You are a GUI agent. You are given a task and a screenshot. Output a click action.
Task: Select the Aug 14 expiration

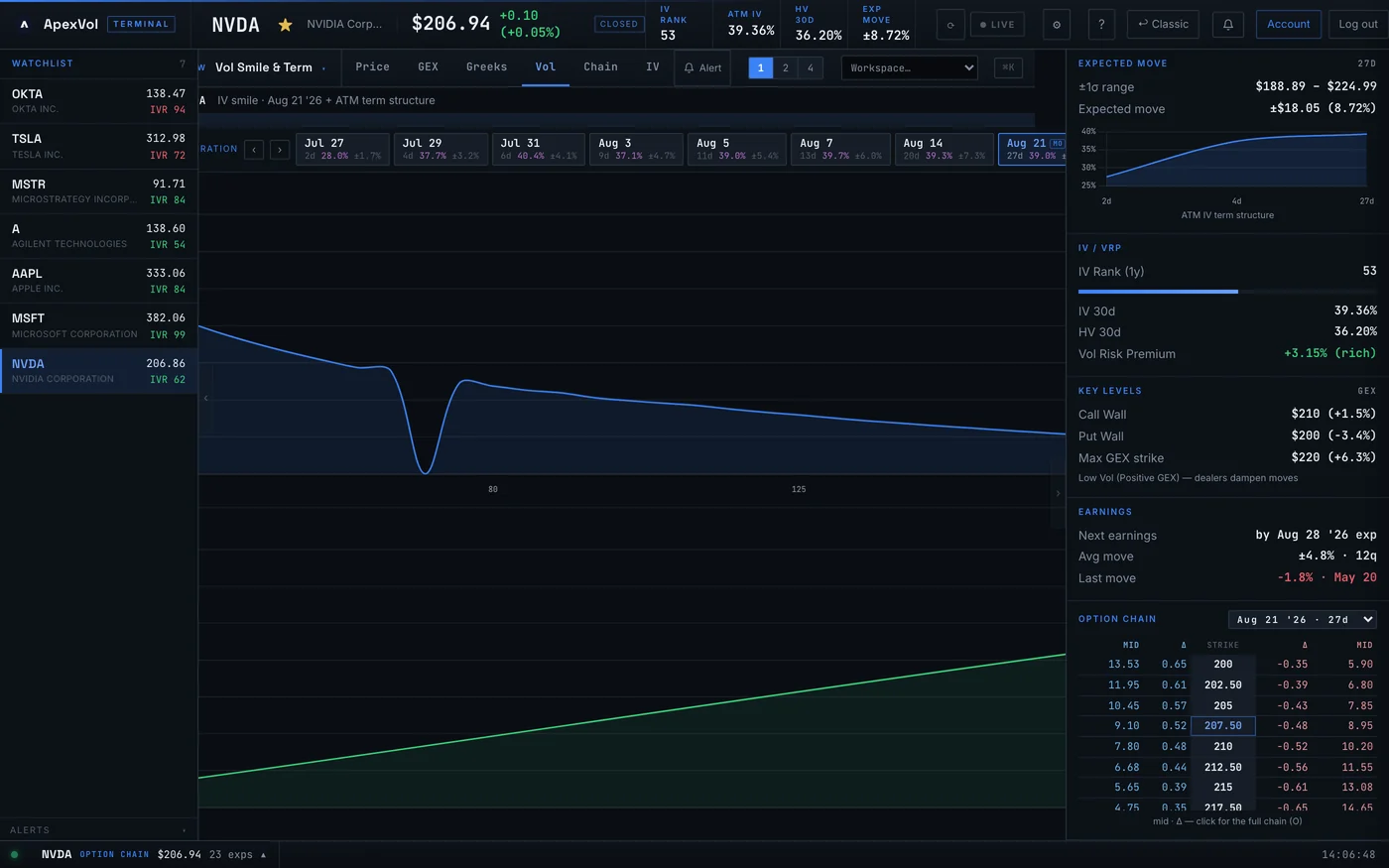(944, 149)
